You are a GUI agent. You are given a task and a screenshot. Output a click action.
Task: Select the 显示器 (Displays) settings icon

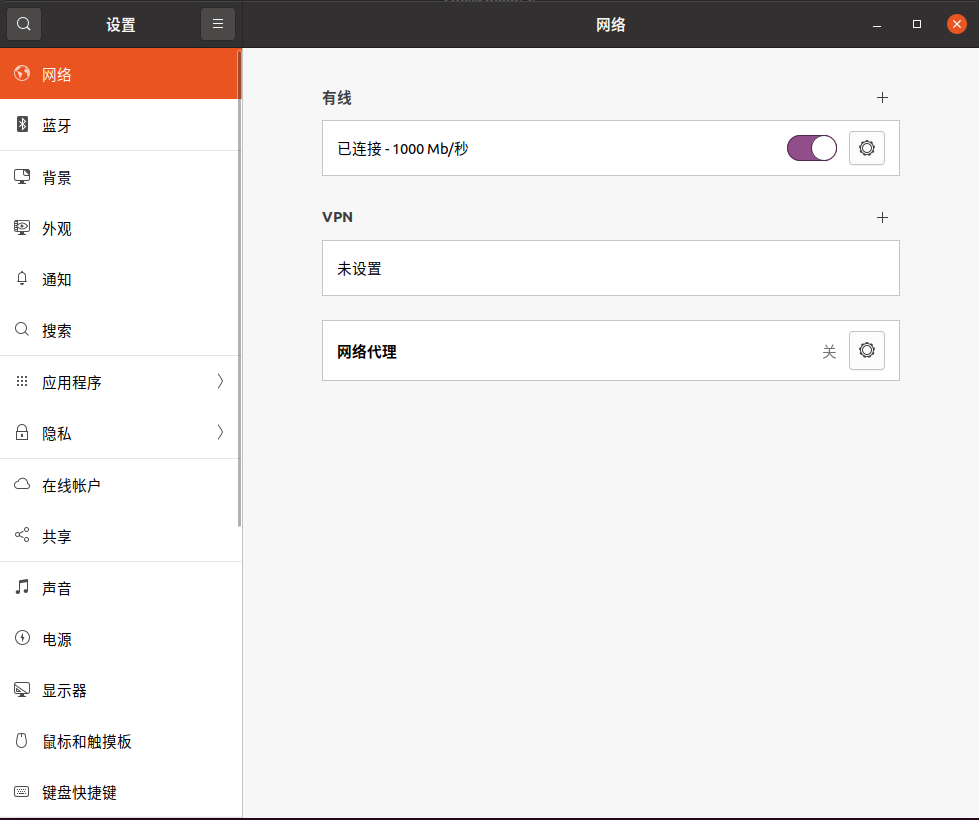click(21, 690)
